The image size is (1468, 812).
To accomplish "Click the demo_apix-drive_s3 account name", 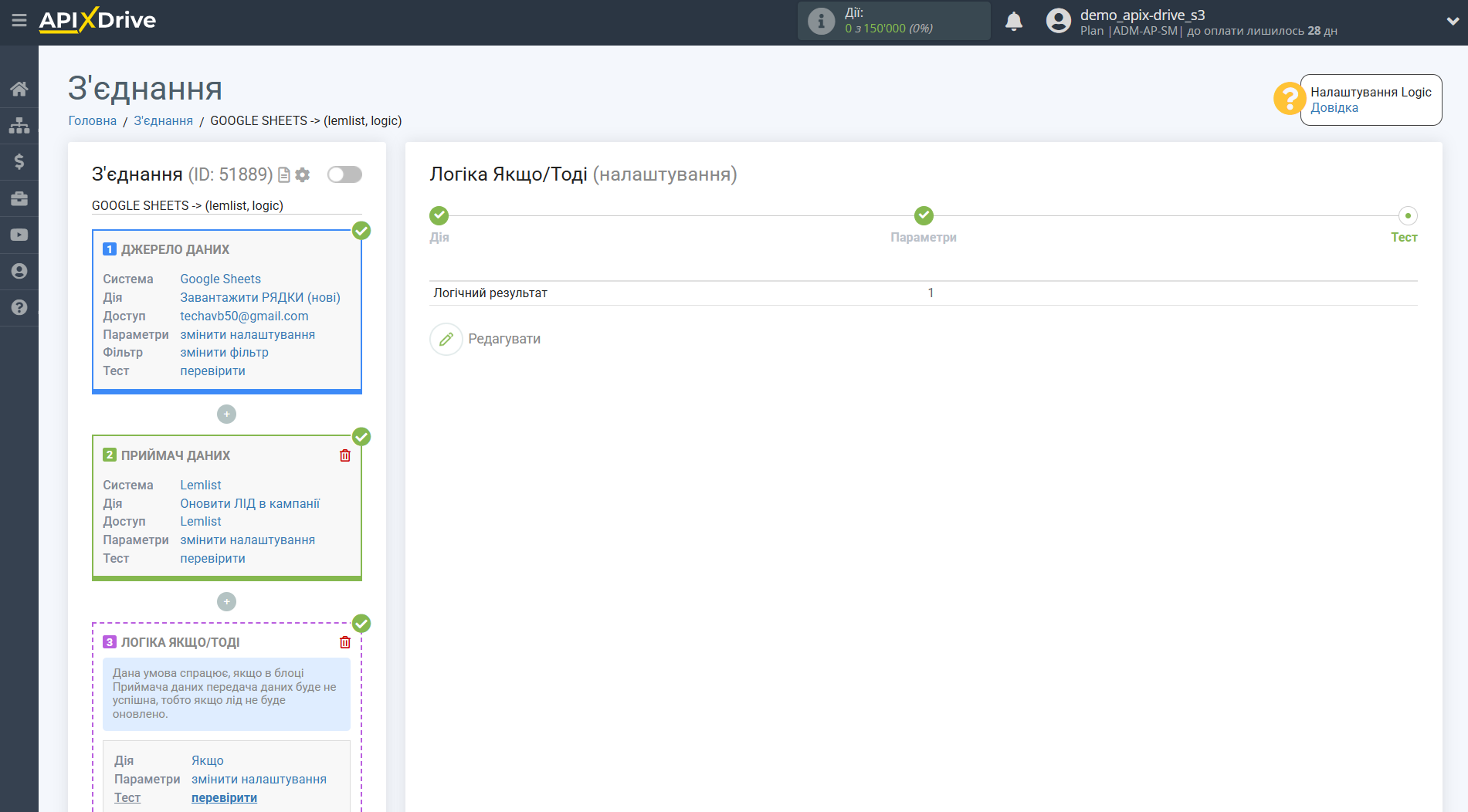I will (1142, 15).
